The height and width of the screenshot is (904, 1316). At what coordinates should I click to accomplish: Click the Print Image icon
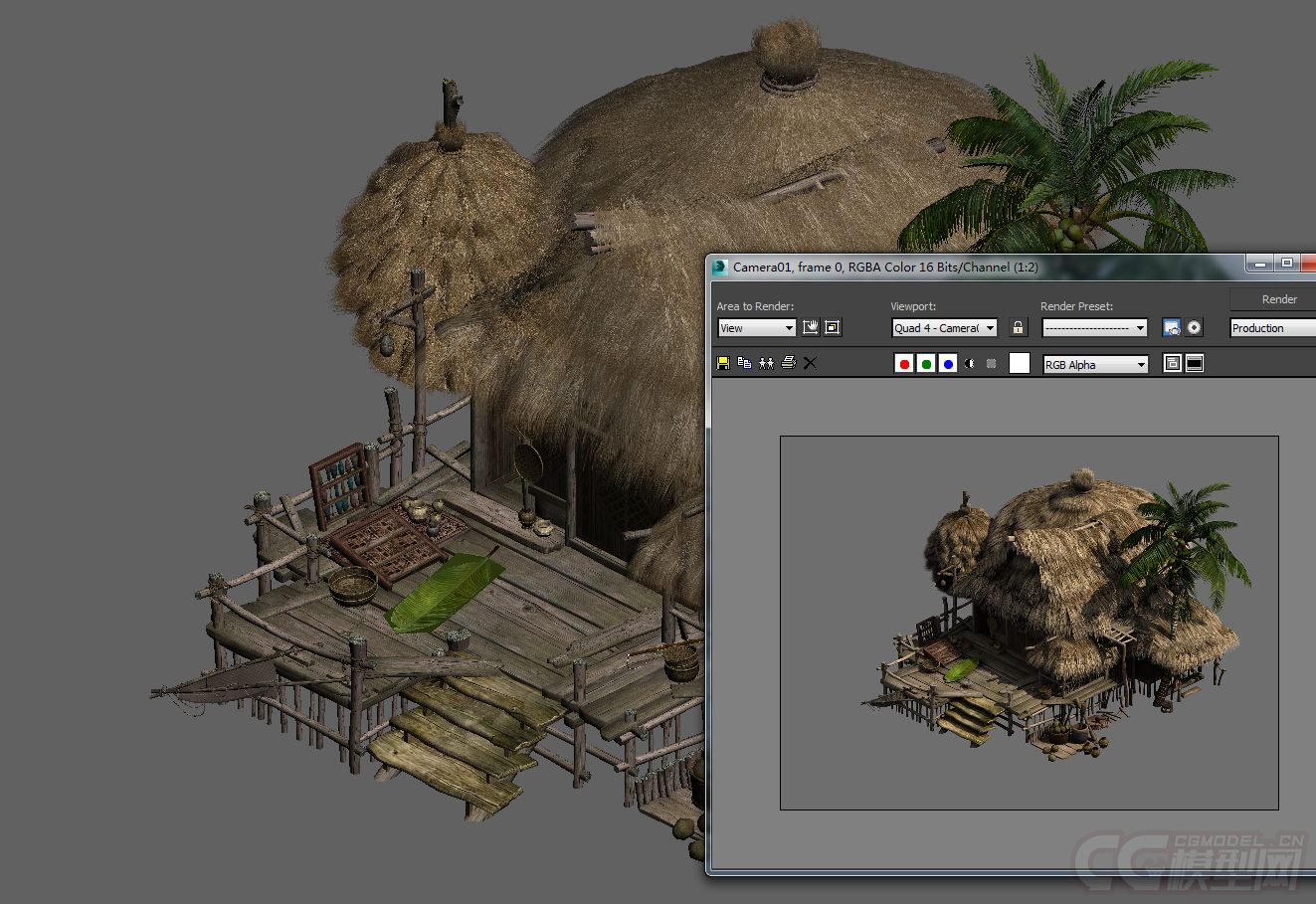click(x=788, y=363)
